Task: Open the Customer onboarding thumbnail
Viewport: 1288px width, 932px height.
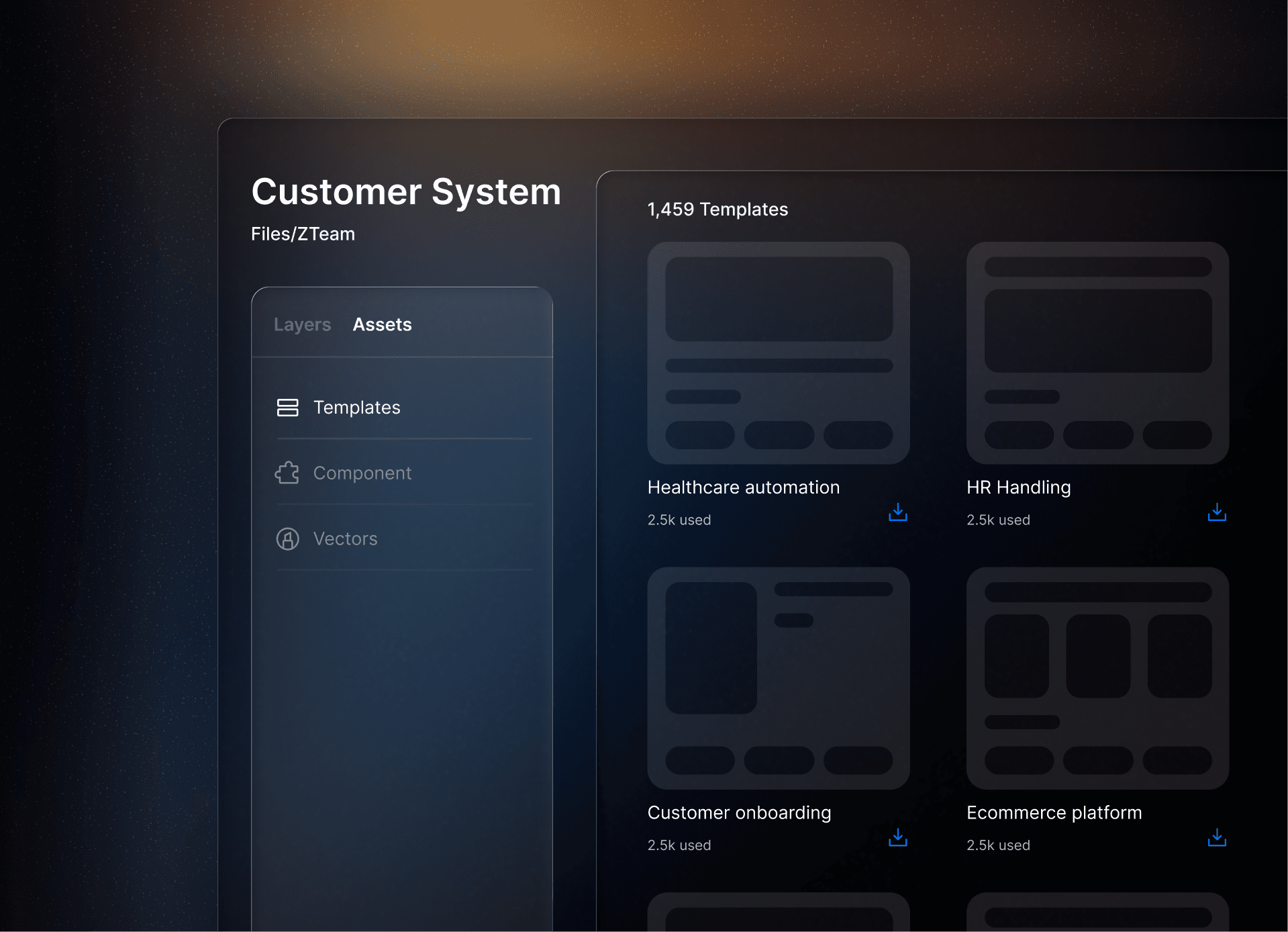Action: pyautogui.click(x=779, y=678)
